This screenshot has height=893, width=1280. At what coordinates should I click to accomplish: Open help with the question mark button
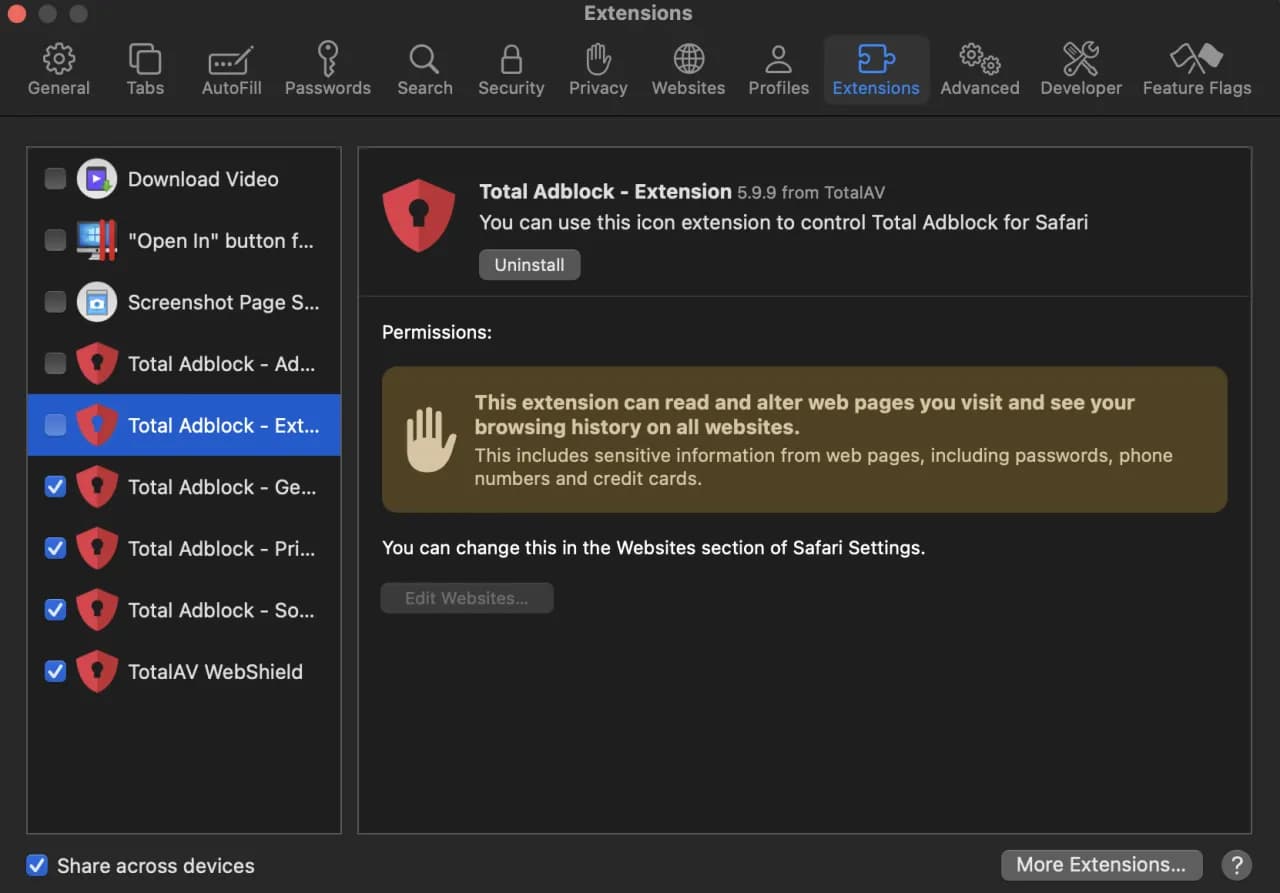(x=1237, y=865)
